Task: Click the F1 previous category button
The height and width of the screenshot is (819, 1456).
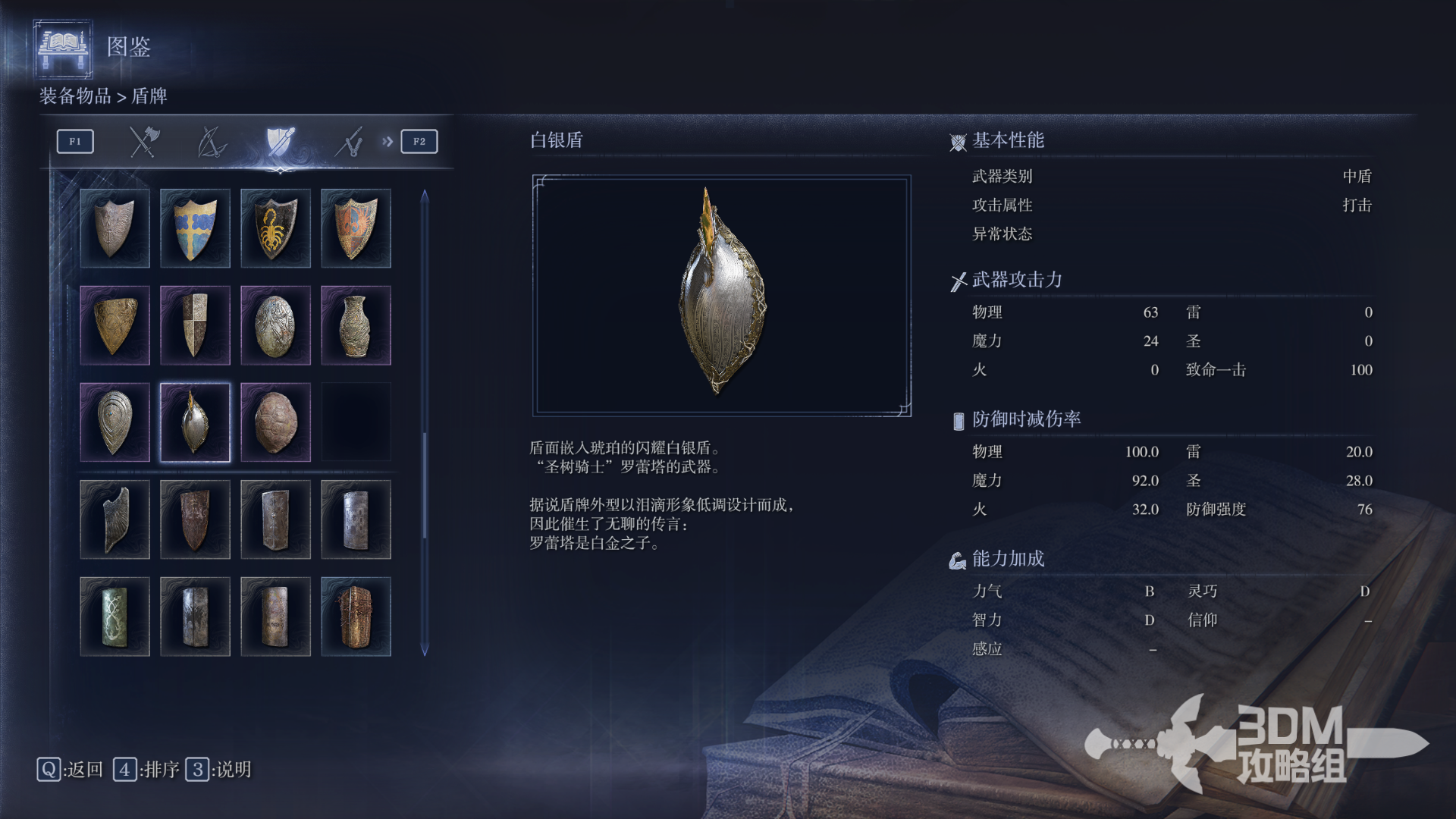Action: click(x=75, y=142)
